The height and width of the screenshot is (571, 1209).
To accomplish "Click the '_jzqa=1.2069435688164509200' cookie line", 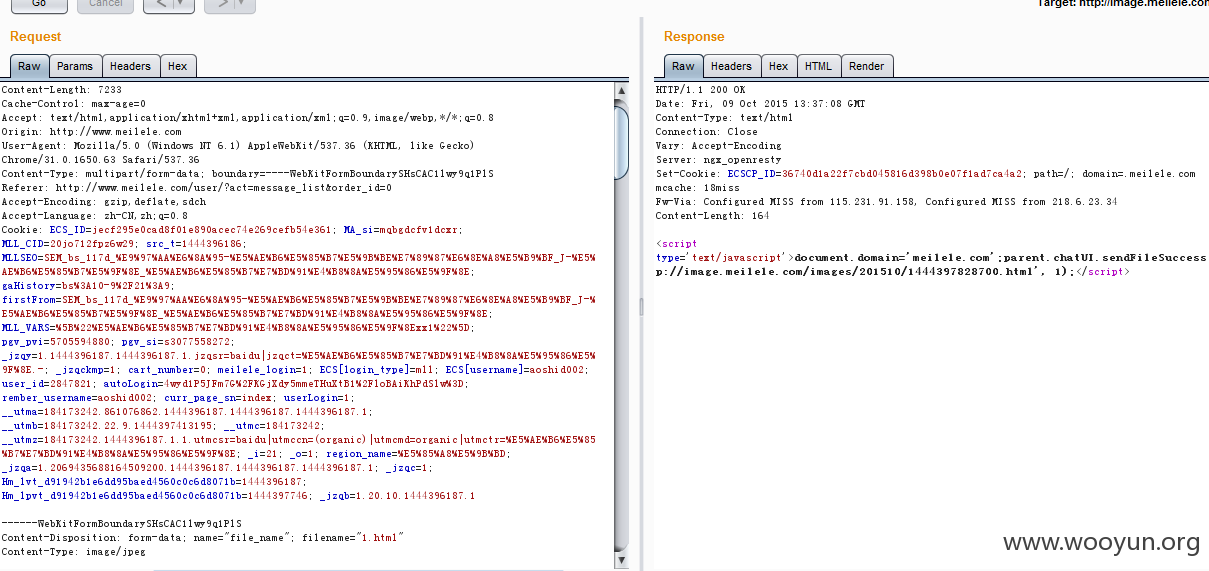I will coord(217,468).
